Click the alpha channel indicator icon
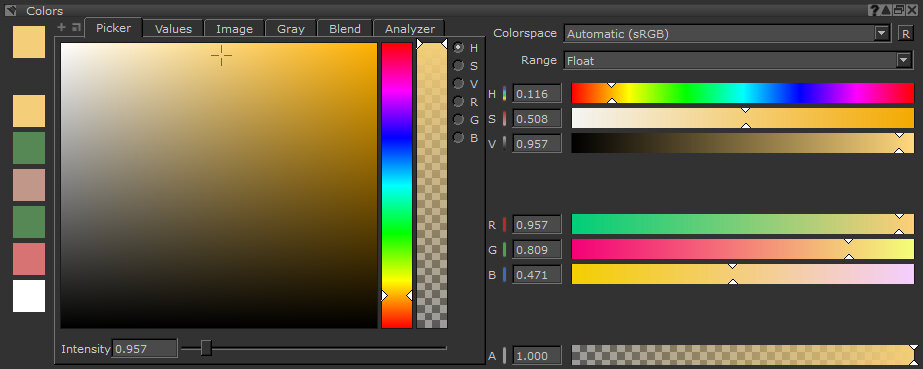Screen dimensions: 923x369 point(504,356)
